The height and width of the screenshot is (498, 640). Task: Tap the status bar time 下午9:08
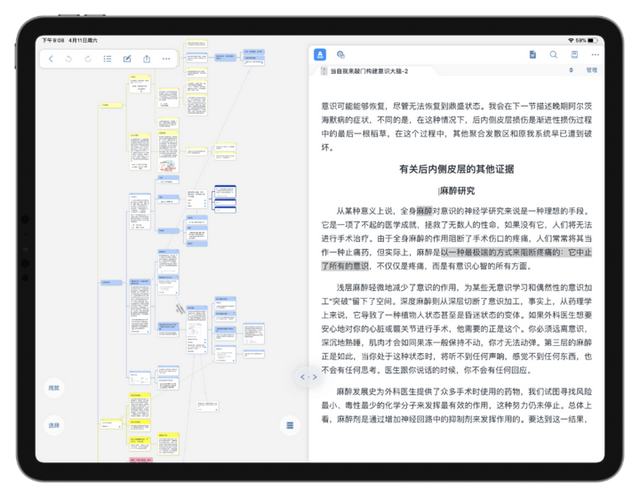(x=53, y=40)
